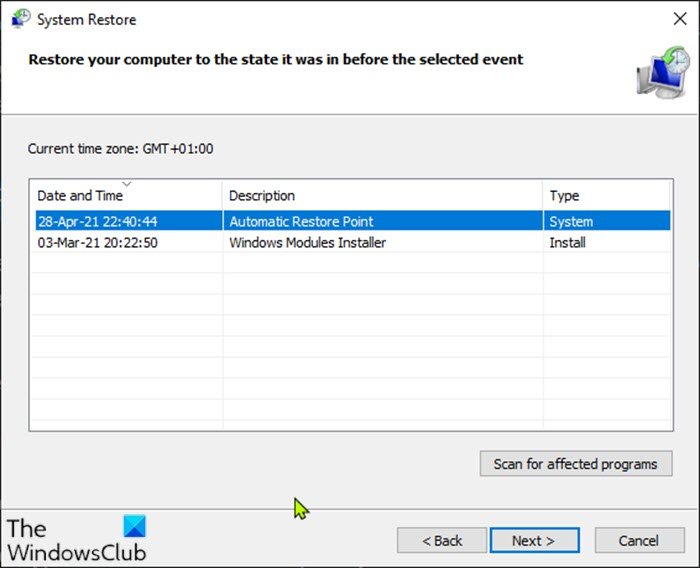The width and height of the screenshot is (700, 568).
Task: Click TheWindowsClub watermark text
Action: click(77, 540)
